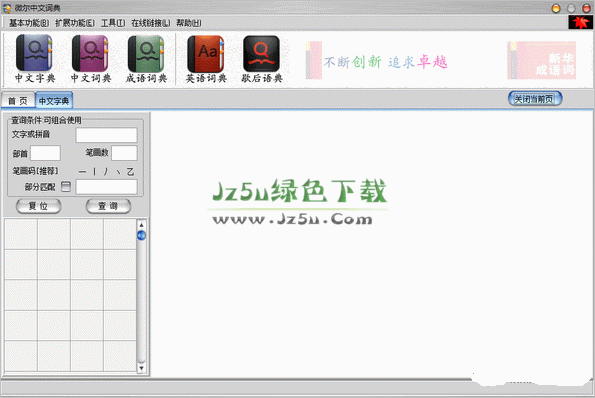Click the 笔画数 input field
This screenshot has height=398, width=595.
pos(124,153)
